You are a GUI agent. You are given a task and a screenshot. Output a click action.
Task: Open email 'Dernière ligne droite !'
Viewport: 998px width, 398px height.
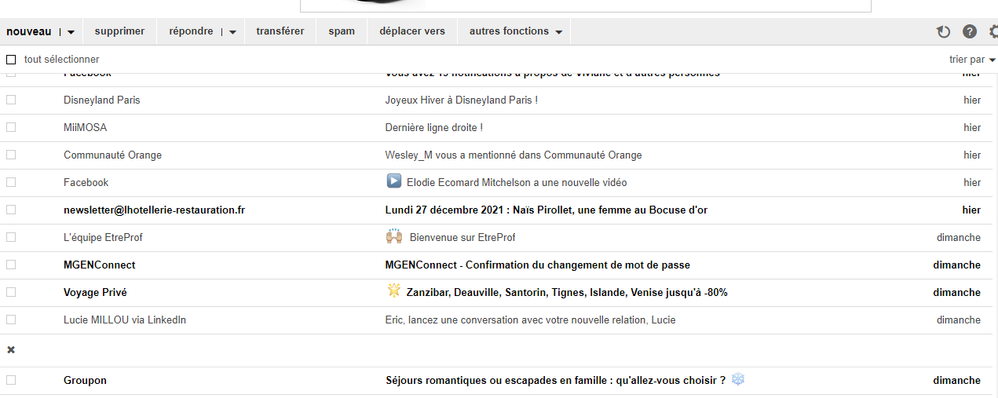[434, 127]
